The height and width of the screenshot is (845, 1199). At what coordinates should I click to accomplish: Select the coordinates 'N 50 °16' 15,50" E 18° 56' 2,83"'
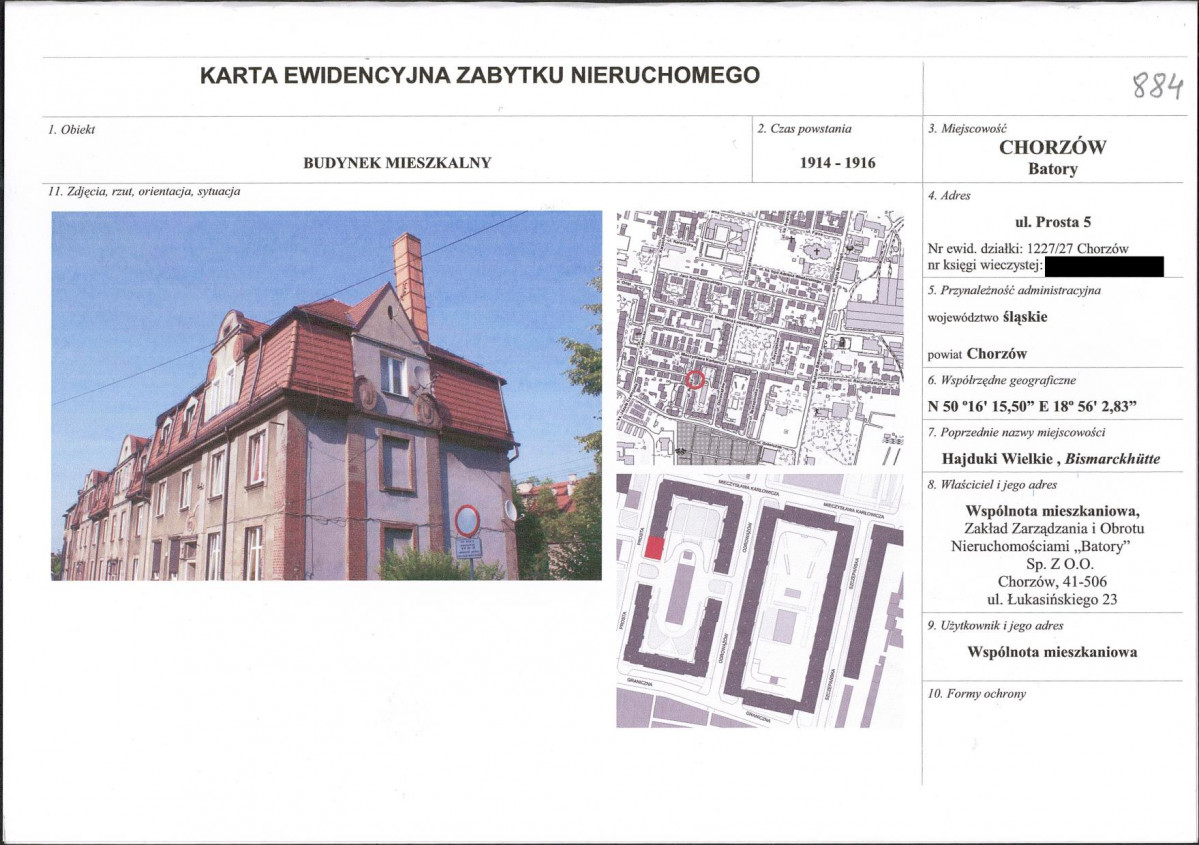click(1032, 406)
